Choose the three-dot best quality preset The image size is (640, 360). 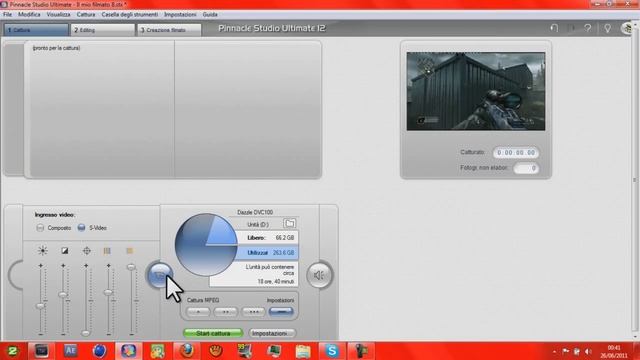point(253,312)
